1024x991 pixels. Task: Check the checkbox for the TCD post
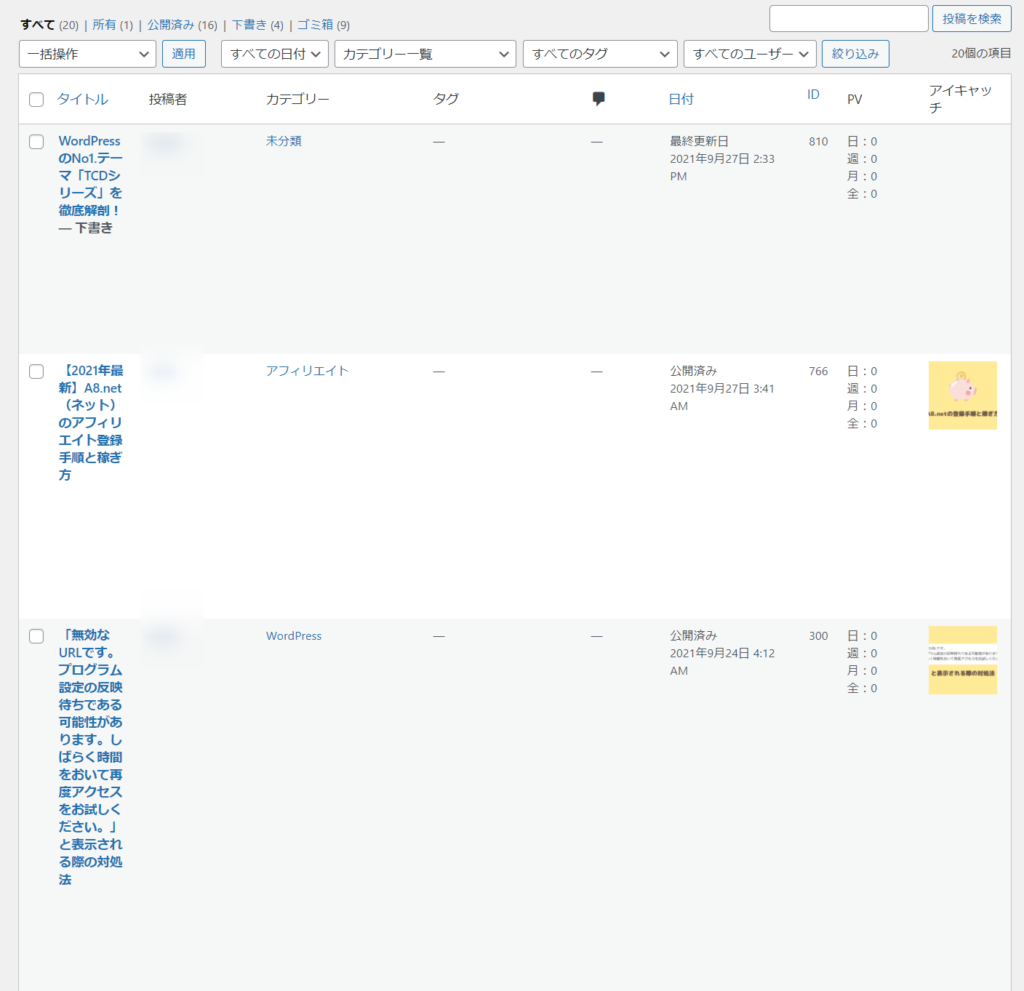coord(37,140)
